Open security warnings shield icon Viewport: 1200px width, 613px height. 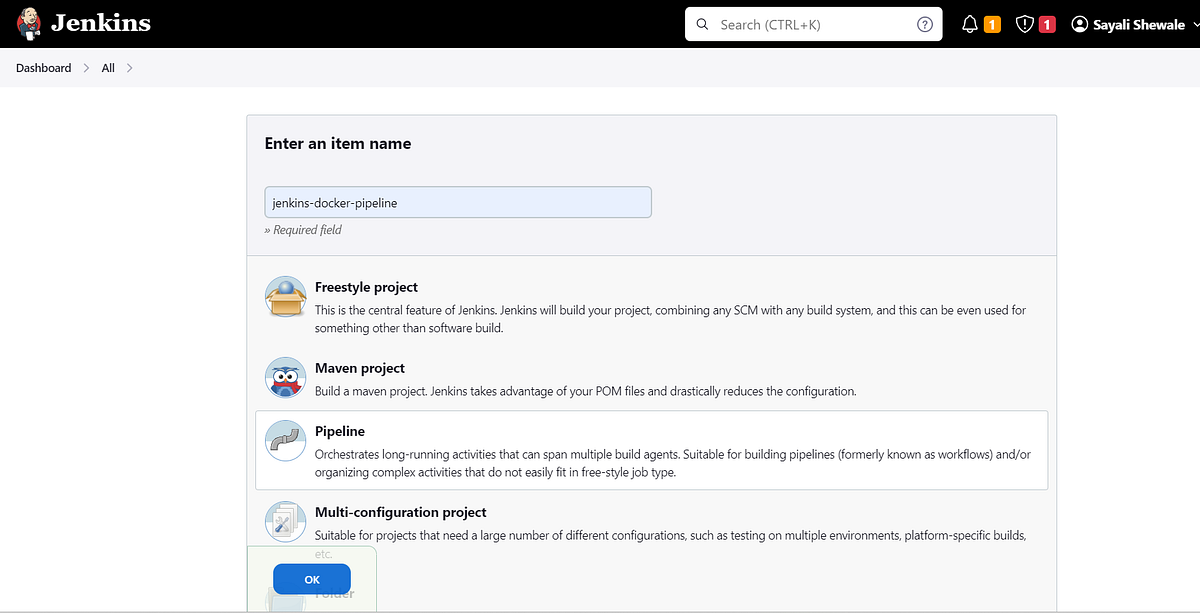click(1022, 23)
